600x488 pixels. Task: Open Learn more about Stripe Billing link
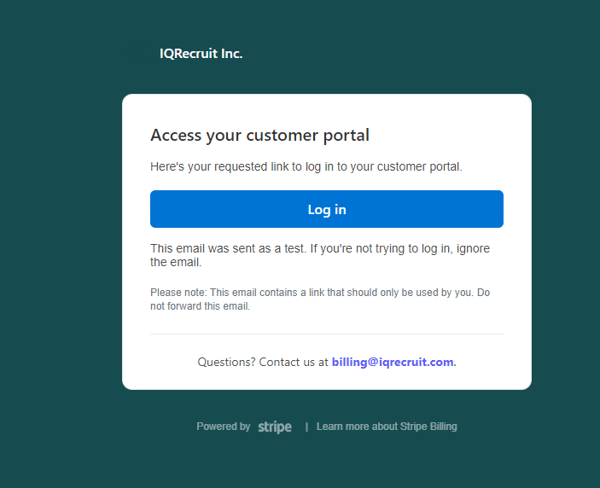pos(386,426)
